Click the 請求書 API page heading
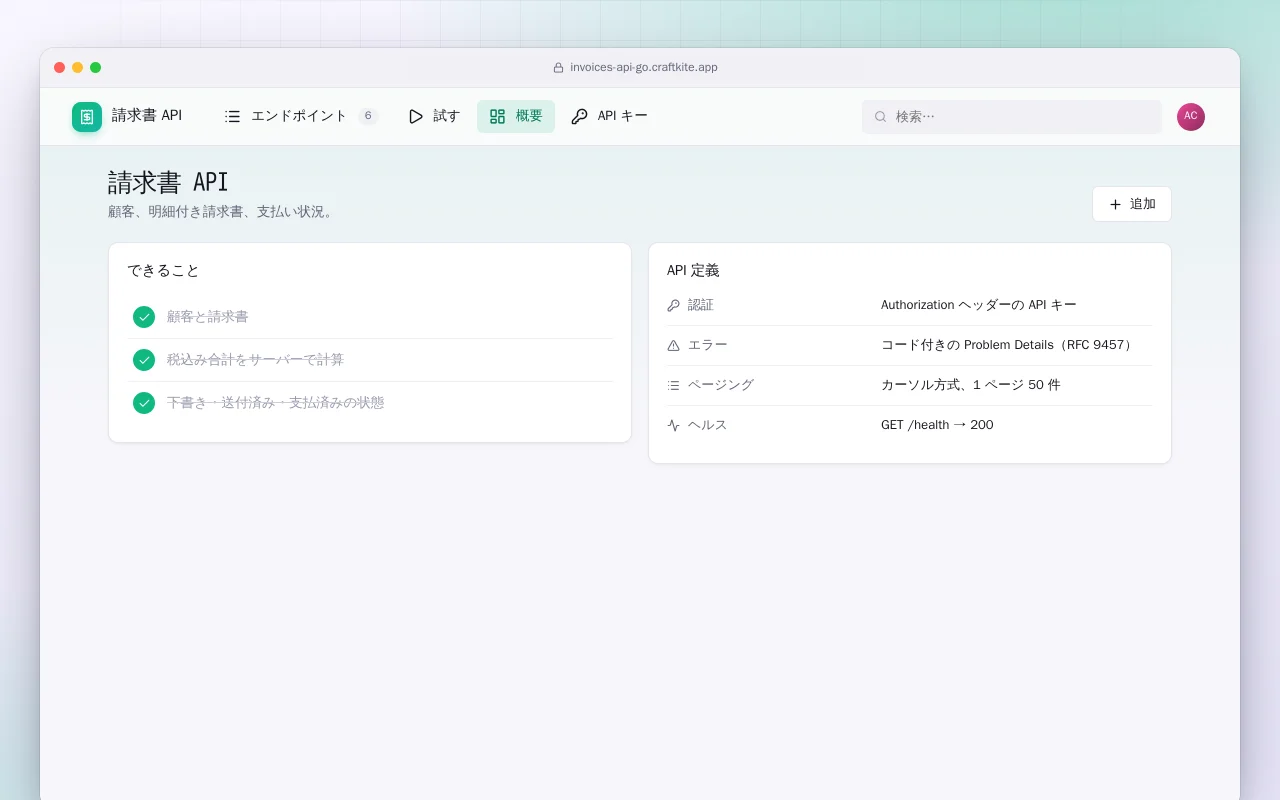The image size is (1280, 800). pos(168,182)
